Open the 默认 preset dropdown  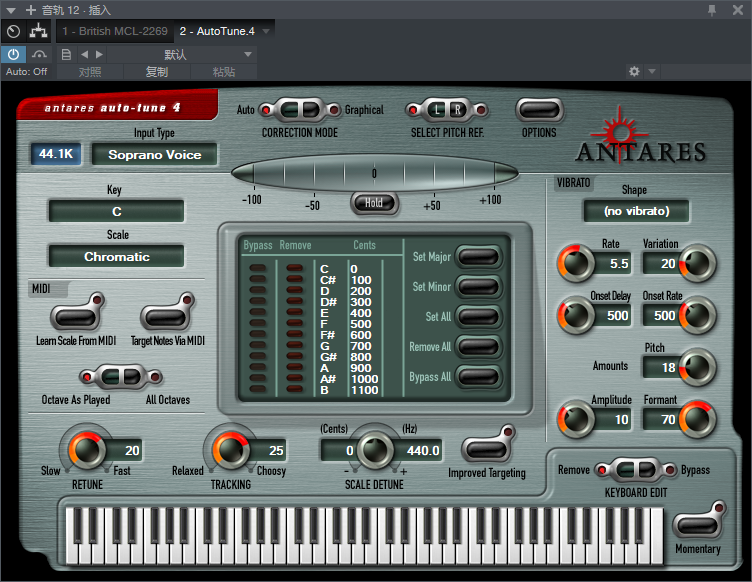point(182,55)
